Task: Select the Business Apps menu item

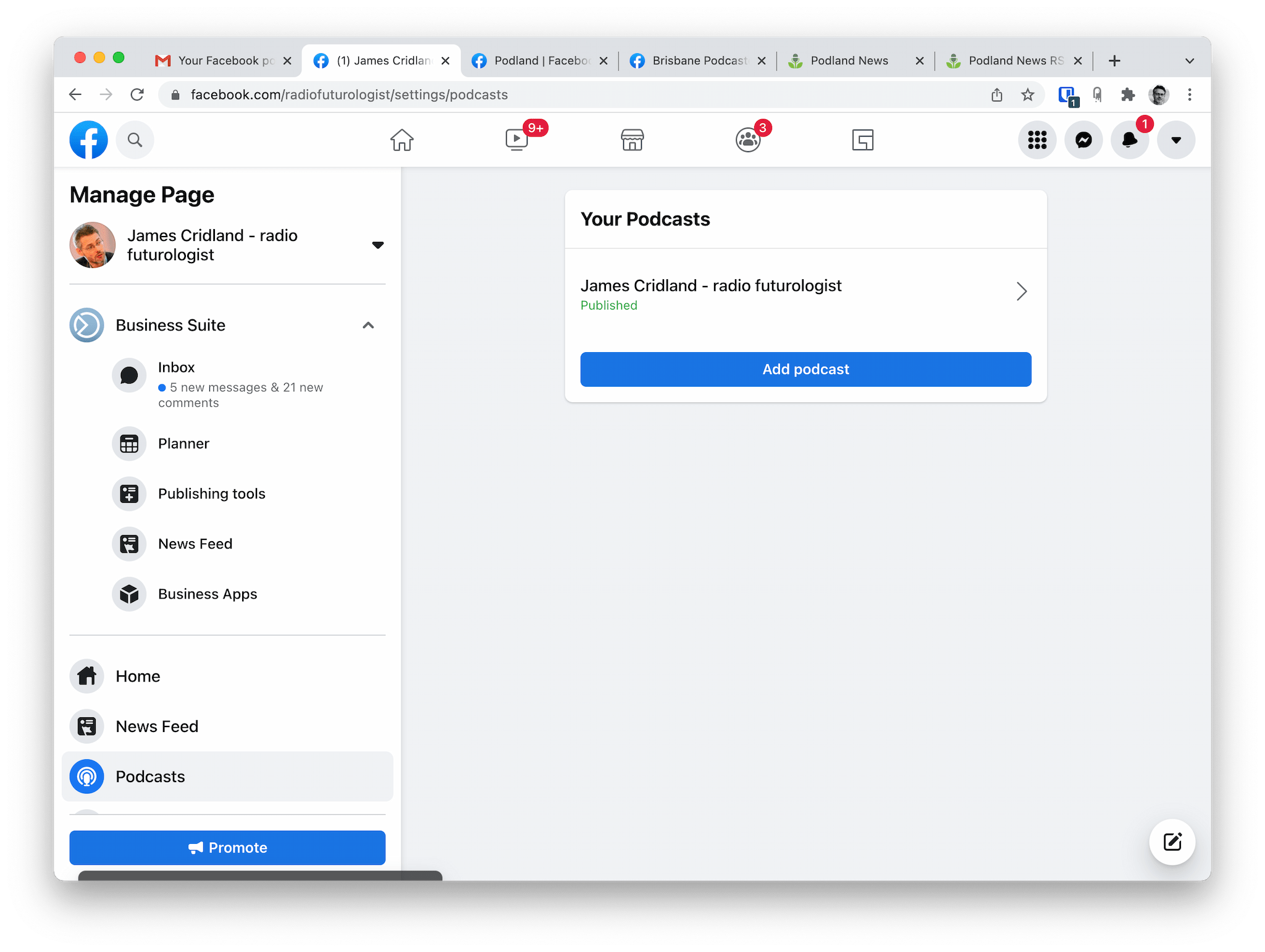Action: pos(207,594)
